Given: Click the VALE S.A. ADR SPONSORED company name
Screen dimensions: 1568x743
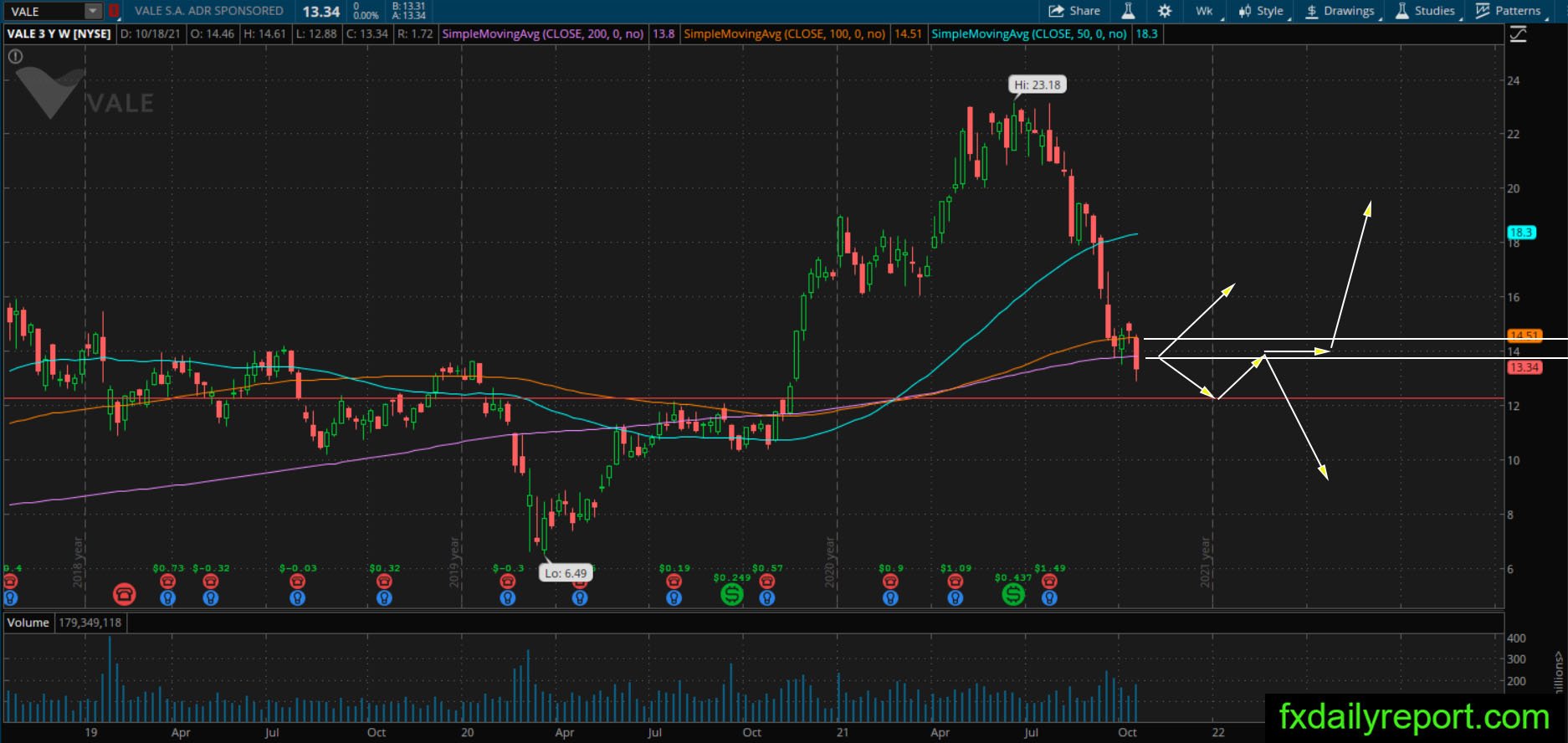Looking at the screenshot, I should pyautogui.click(x=209, y=11).
